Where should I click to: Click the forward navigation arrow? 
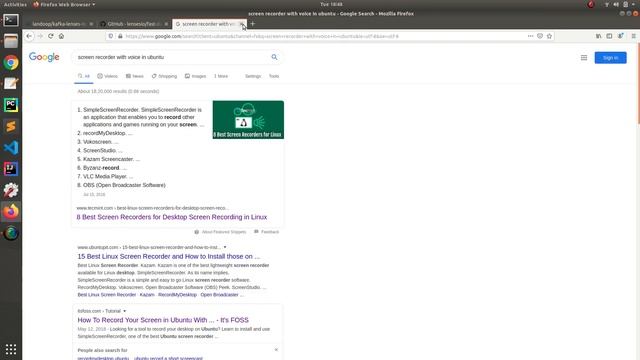tap(40, 36)
